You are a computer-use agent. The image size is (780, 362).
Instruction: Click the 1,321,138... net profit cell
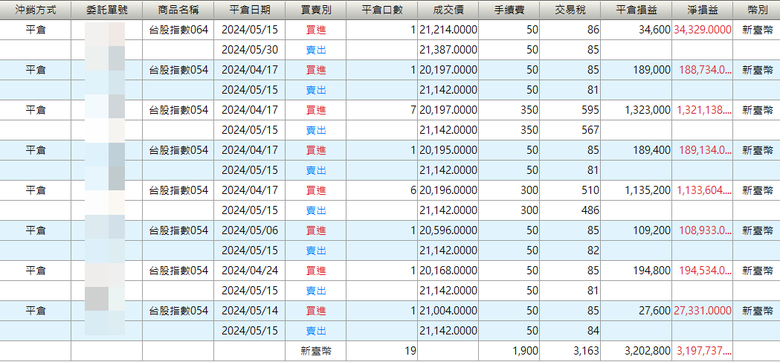702,110
